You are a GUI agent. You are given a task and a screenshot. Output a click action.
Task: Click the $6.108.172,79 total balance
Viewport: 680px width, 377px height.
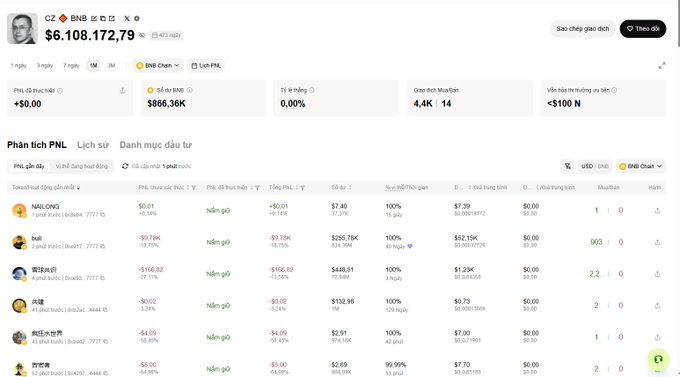coord(90,35)
